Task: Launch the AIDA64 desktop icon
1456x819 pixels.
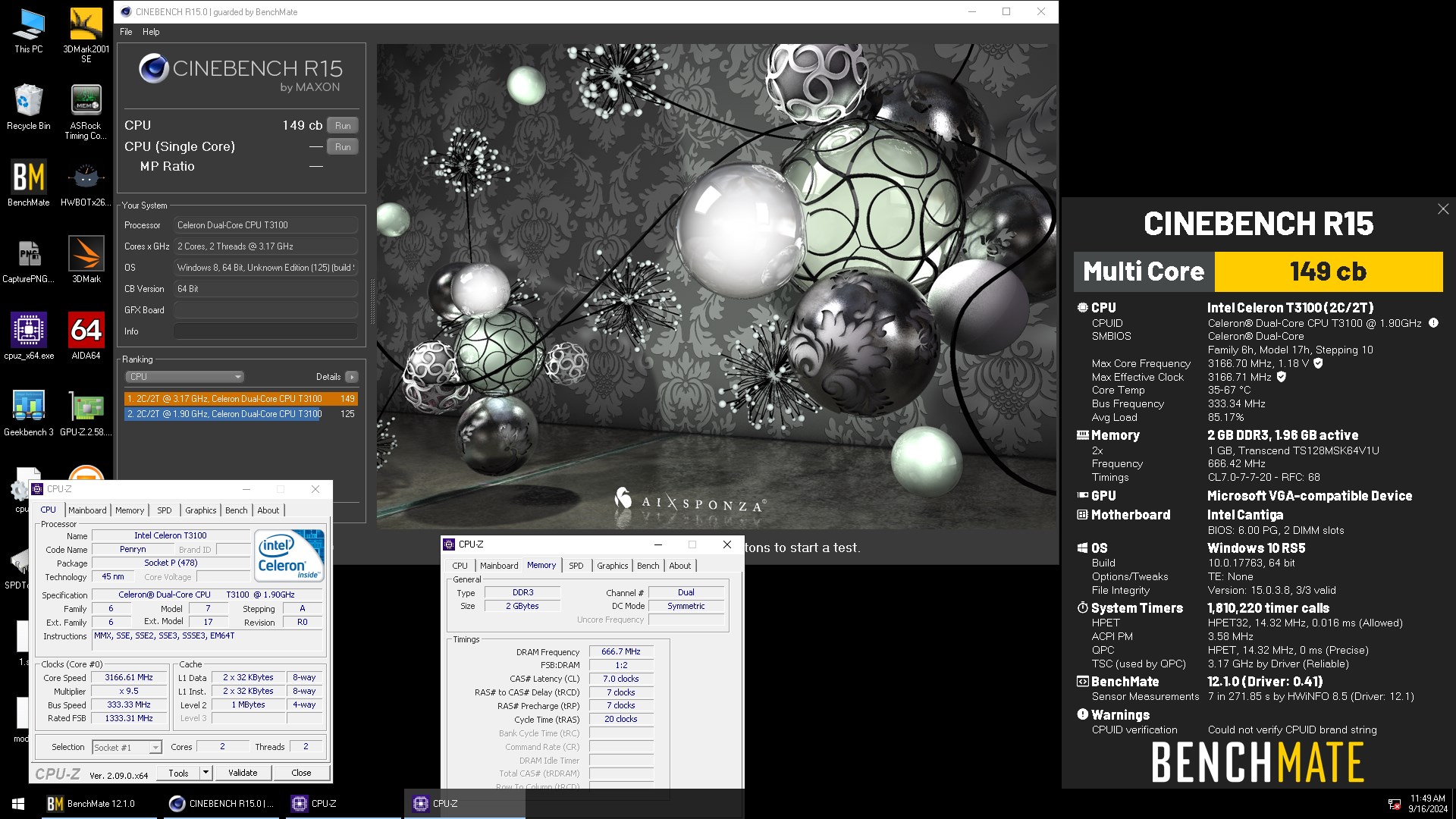Action: click(86, 336)
